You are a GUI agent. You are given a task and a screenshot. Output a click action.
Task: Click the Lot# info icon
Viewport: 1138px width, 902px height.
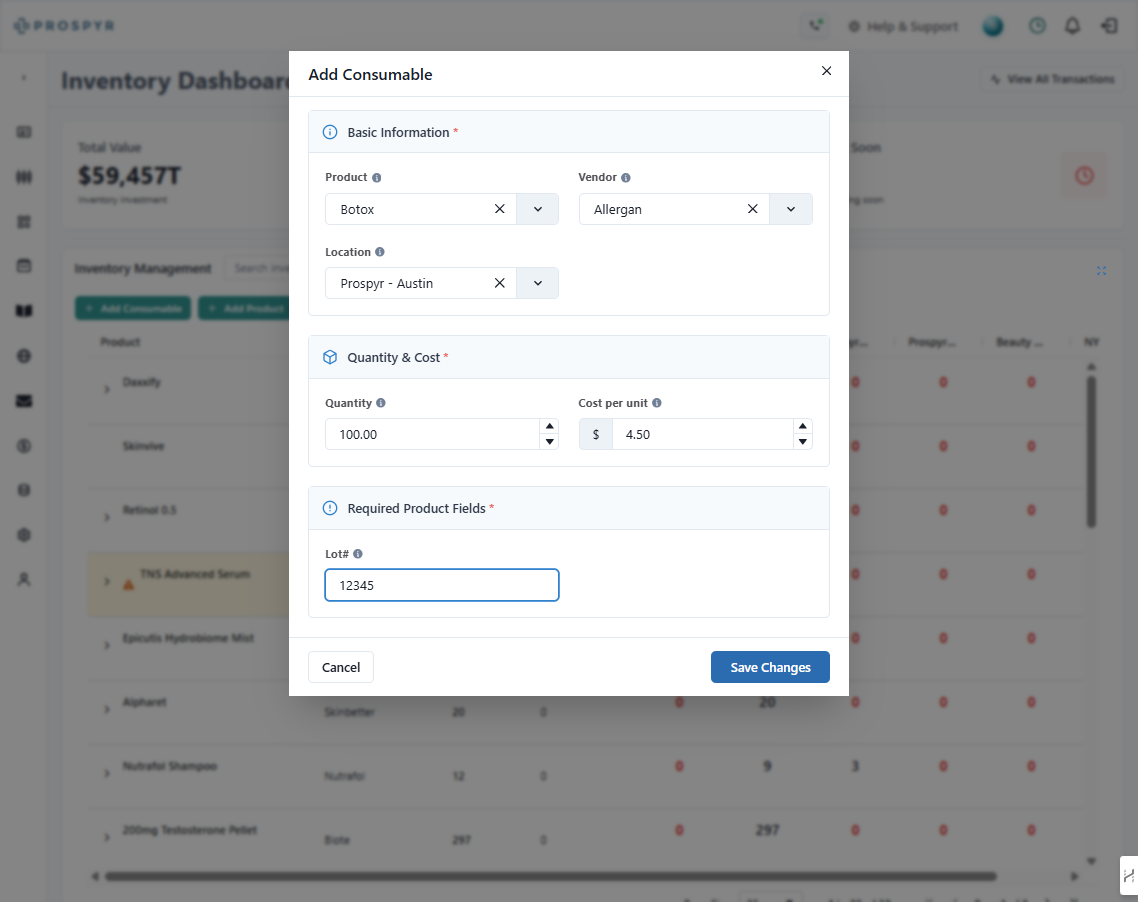coord(358,554)
